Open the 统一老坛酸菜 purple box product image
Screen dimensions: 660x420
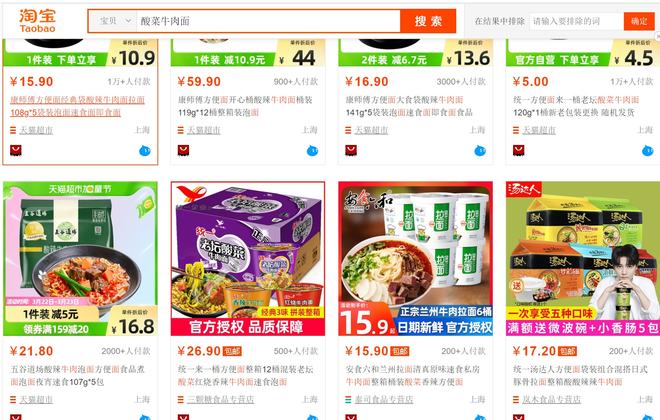[248, 258]
